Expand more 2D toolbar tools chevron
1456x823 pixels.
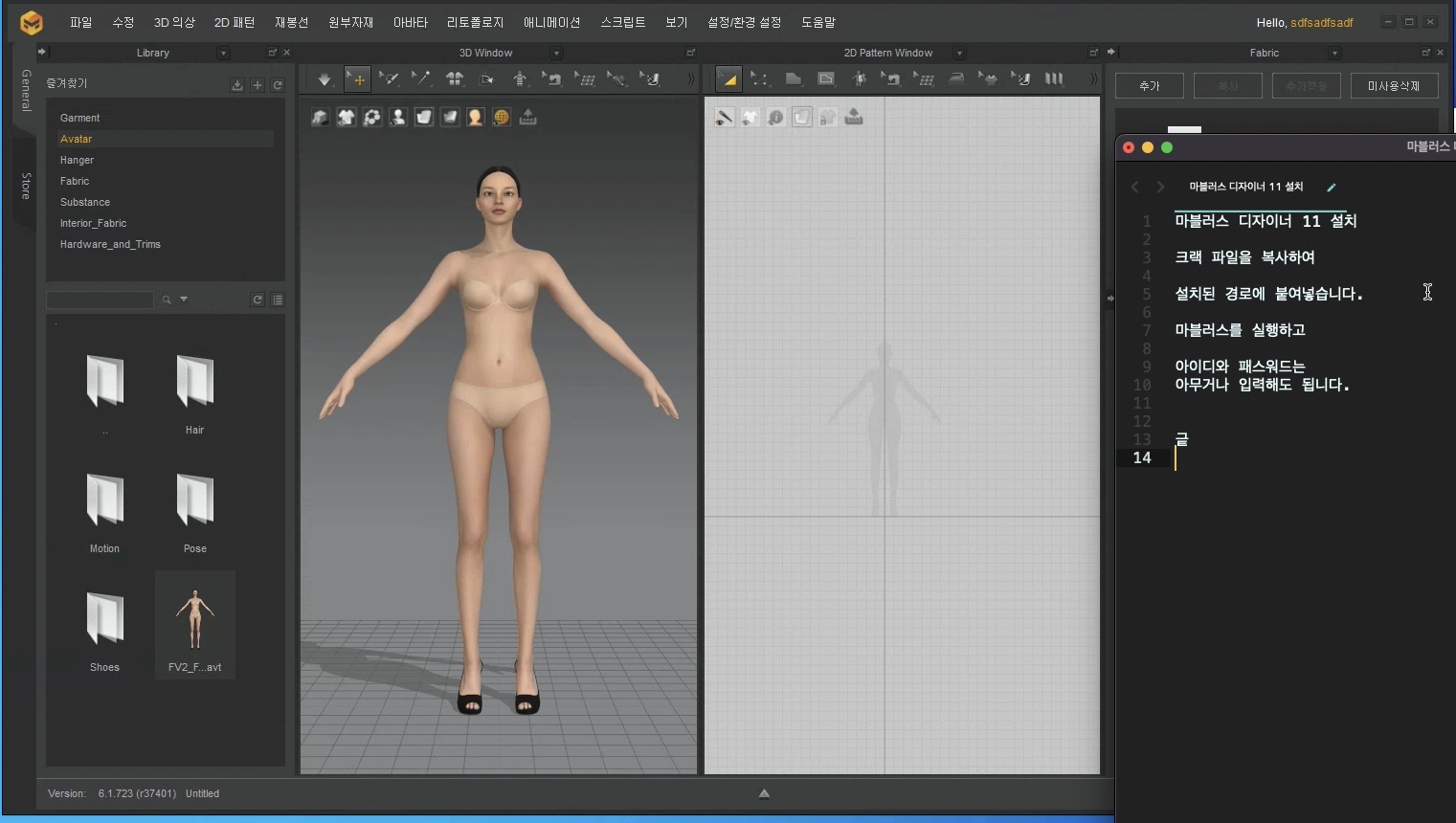coord(1093,79)
